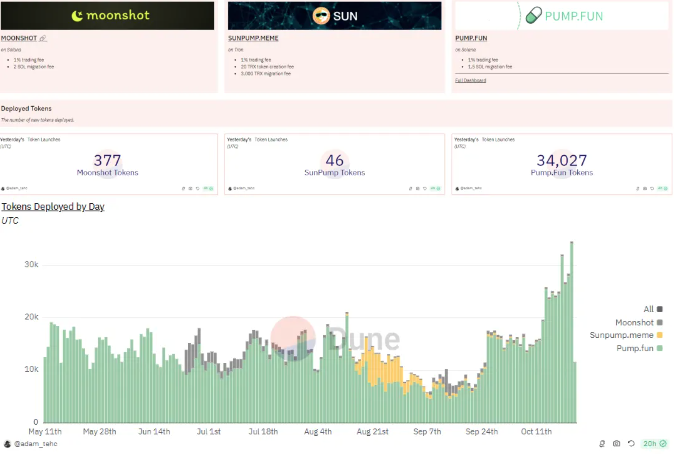
Task: Open the Full Dashboard link under Pump.fun
Action: 471,80
